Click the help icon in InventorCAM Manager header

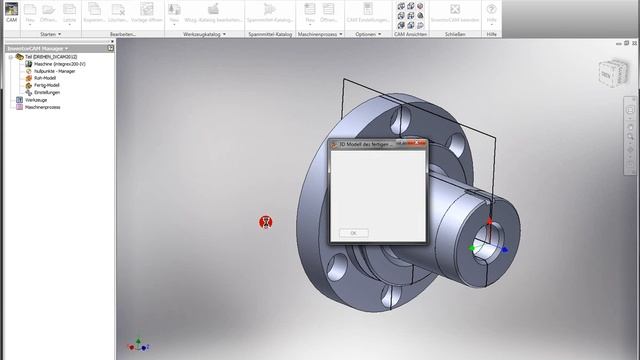(x=111, y=48)
